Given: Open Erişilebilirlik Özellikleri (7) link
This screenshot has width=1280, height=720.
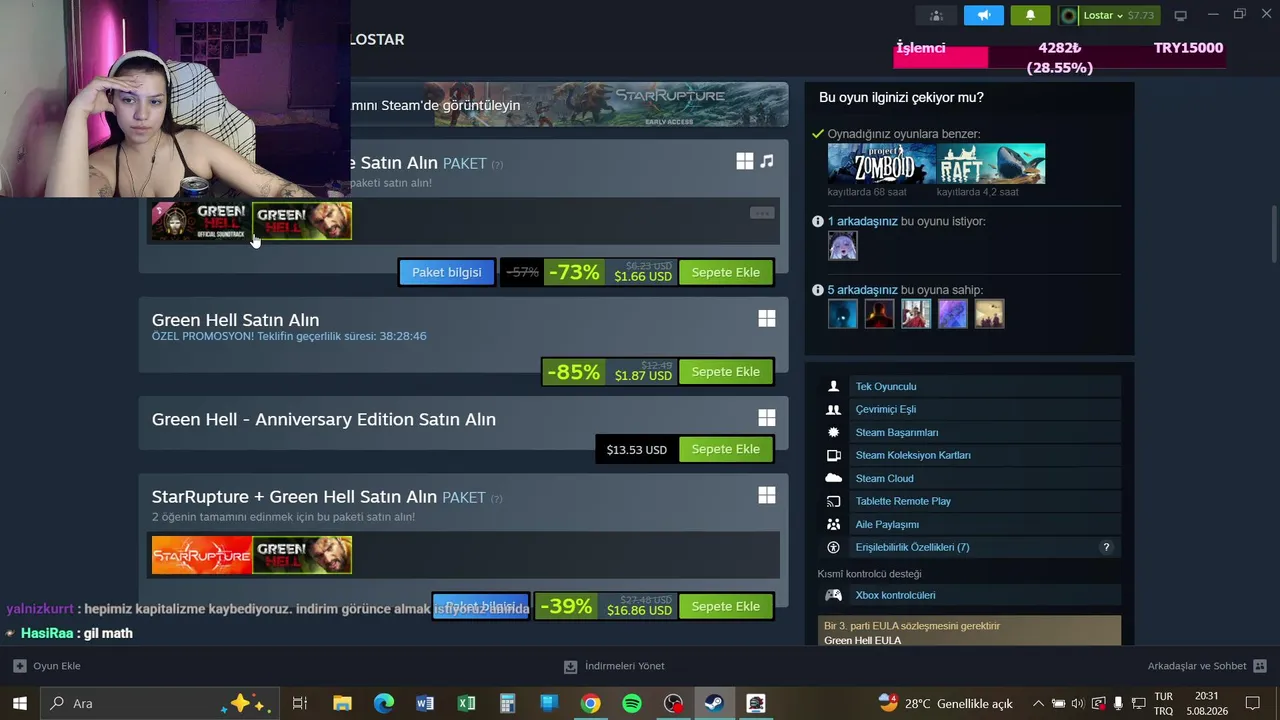Looking at the screenshot, I should pyautogui.click(x=913, y=547).
